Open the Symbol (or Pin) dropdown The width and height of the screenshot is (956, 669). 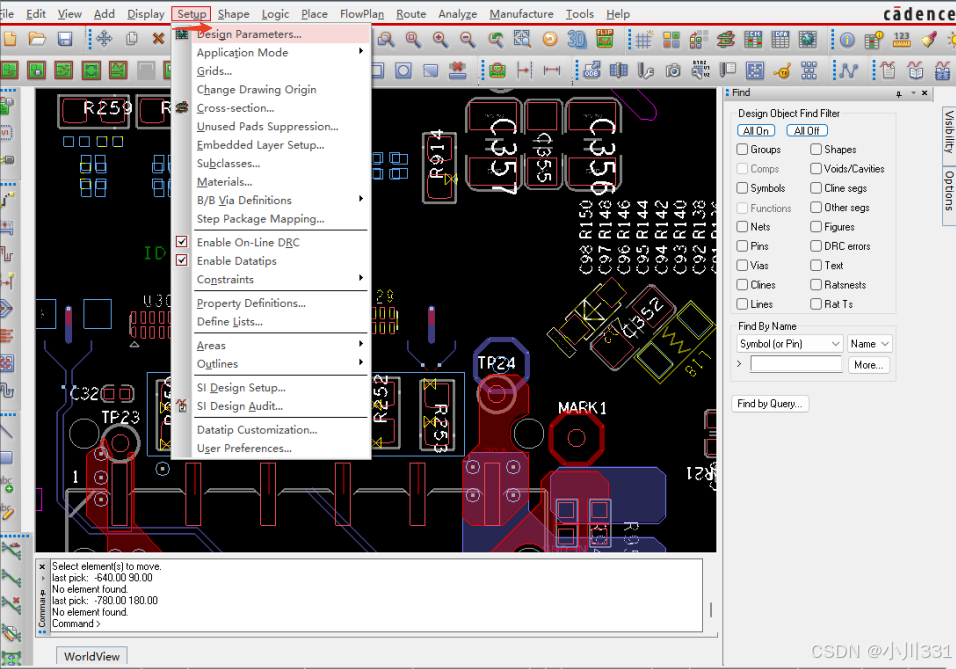click(789, 343)
